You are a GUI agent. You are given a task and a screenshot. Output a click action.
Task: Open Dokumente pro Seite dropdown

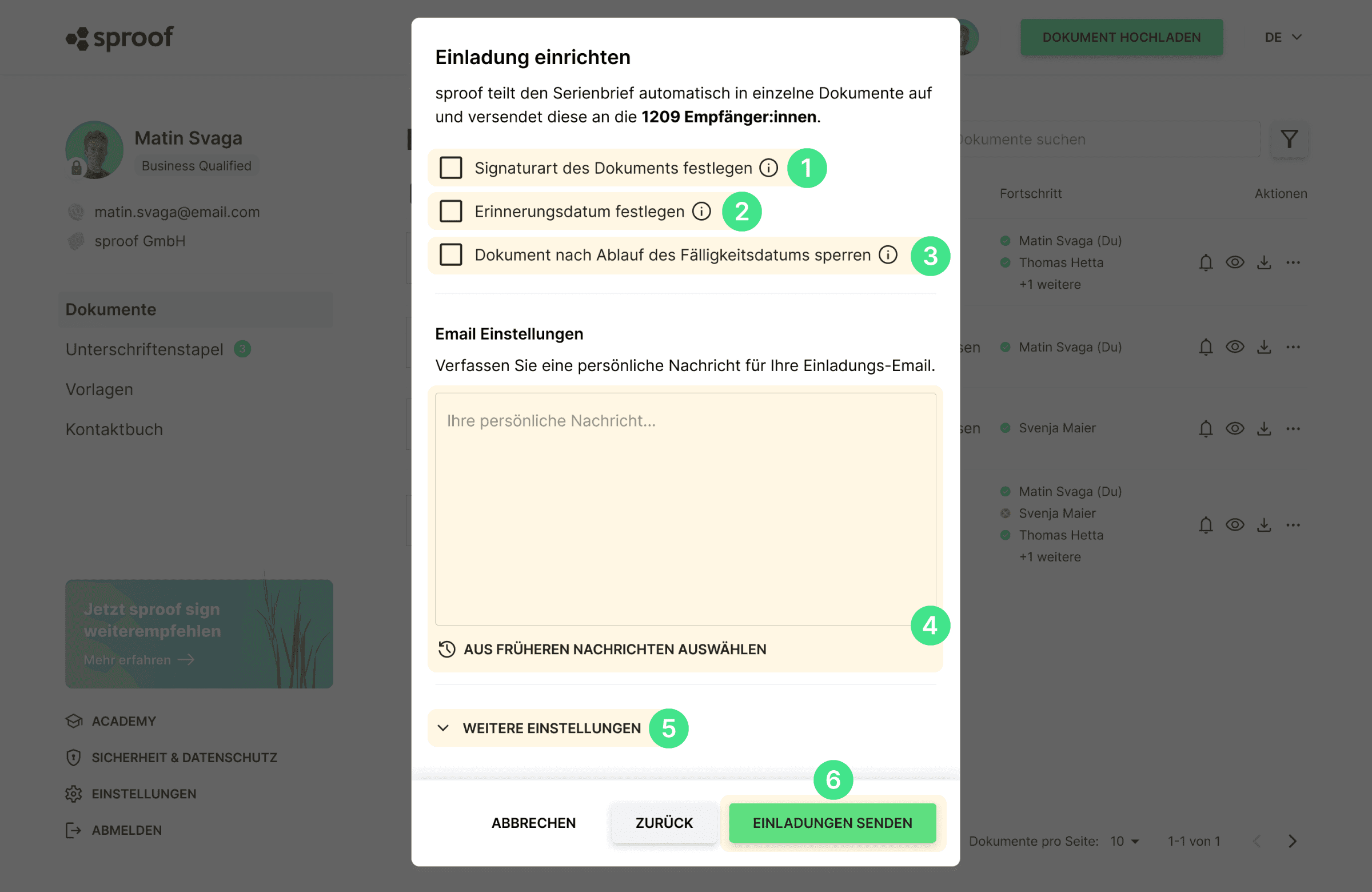(1124, 841)
